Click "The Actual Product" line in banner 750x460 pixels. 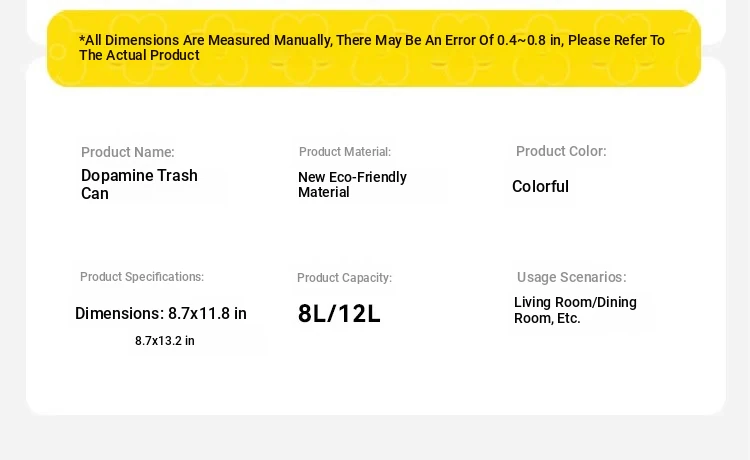coord(139,55)
